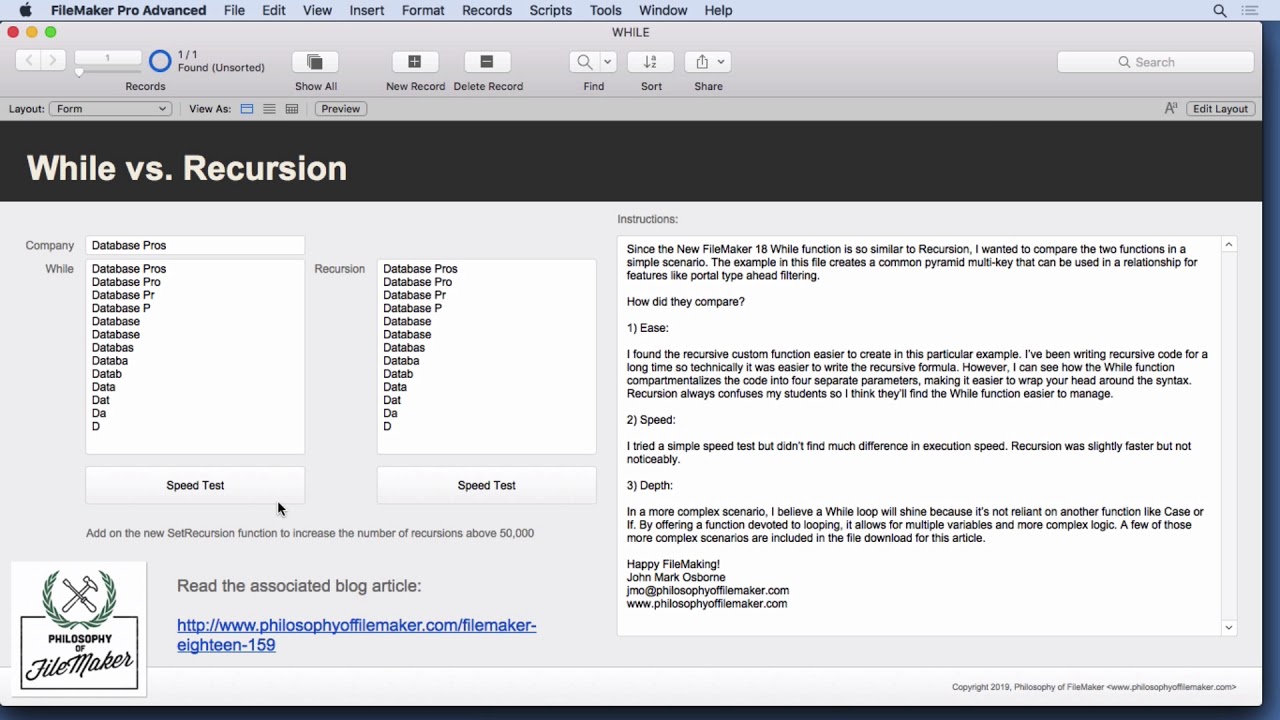Click the Edit Layout button
The image size is (1280, 720).
click(1221, 109)
